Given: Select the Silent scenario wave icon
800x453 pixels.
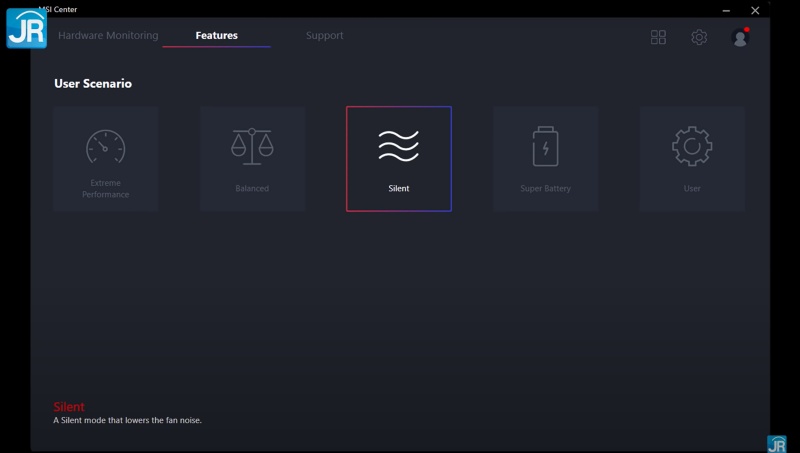Looking at the screenshot, I should [x=398, y=146].
